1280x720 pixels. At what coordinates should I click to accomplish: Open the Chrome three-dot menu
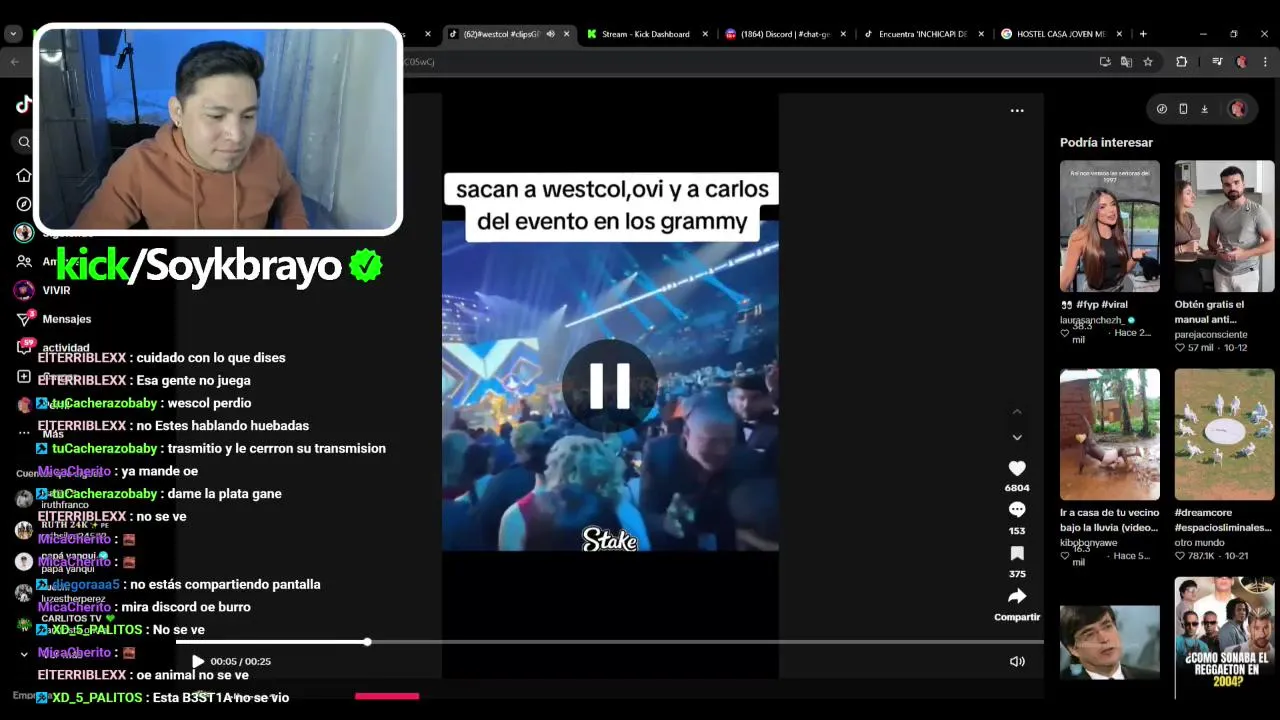coord(1264,62)
